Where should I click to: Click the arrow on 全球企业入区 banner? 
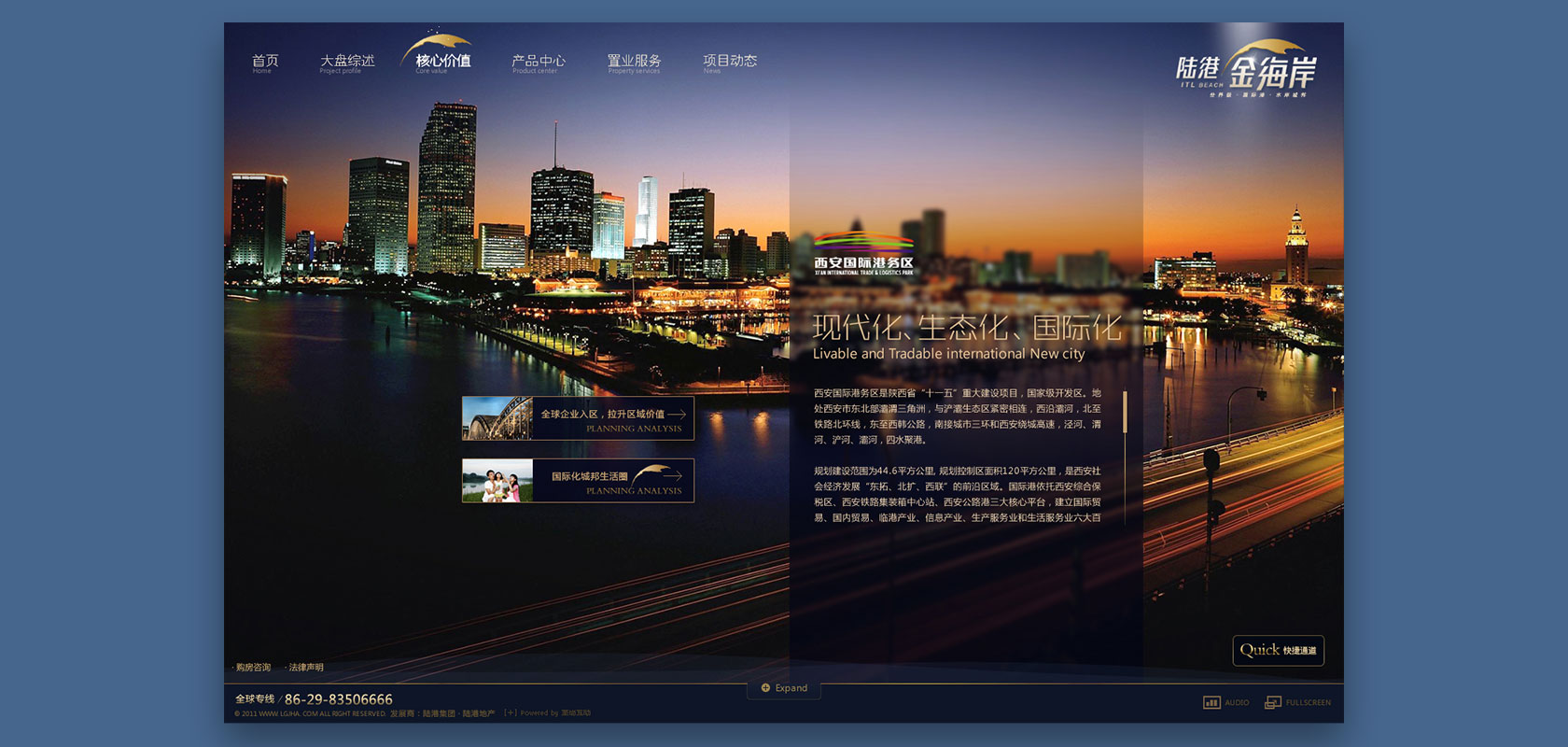coord(677,414)
